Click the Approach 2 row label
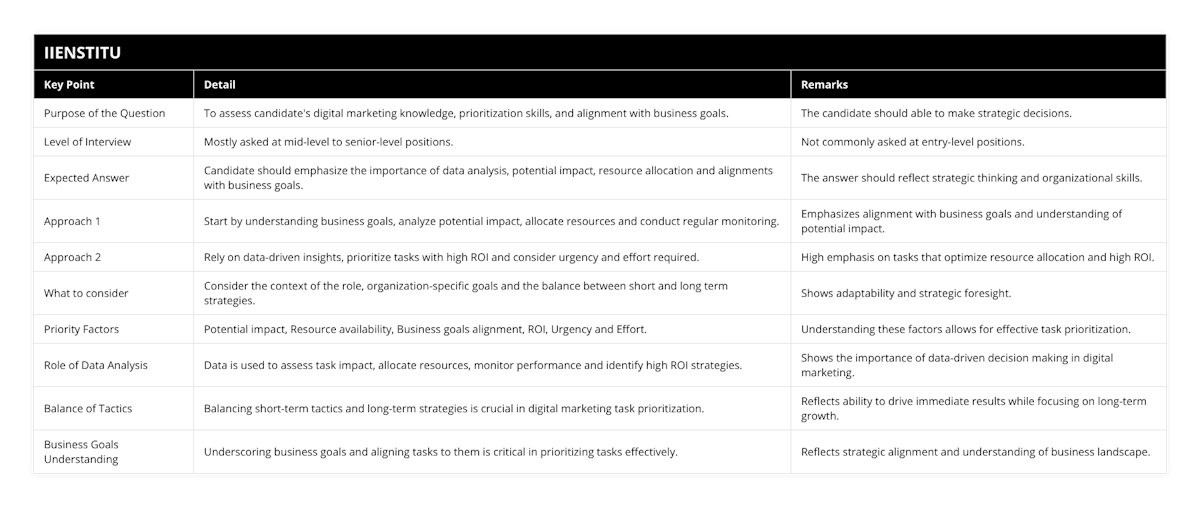Viewport: 1200px width, 507px height. (72, 257)
